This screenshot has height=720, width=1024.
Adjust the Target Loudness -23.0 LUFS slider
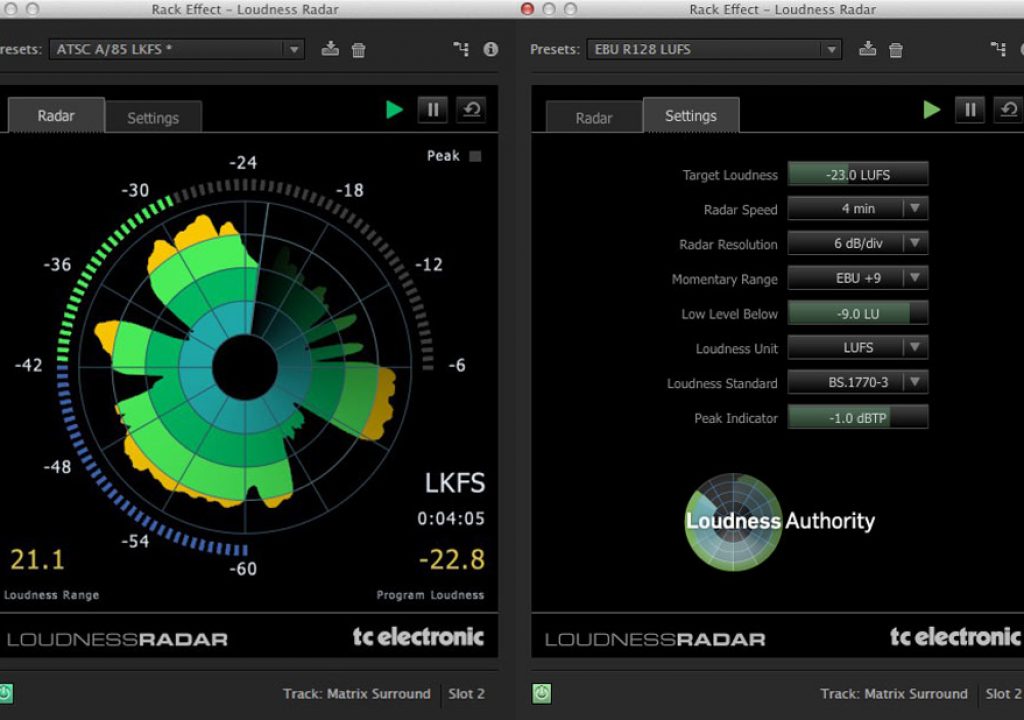(x=857, y=174)
